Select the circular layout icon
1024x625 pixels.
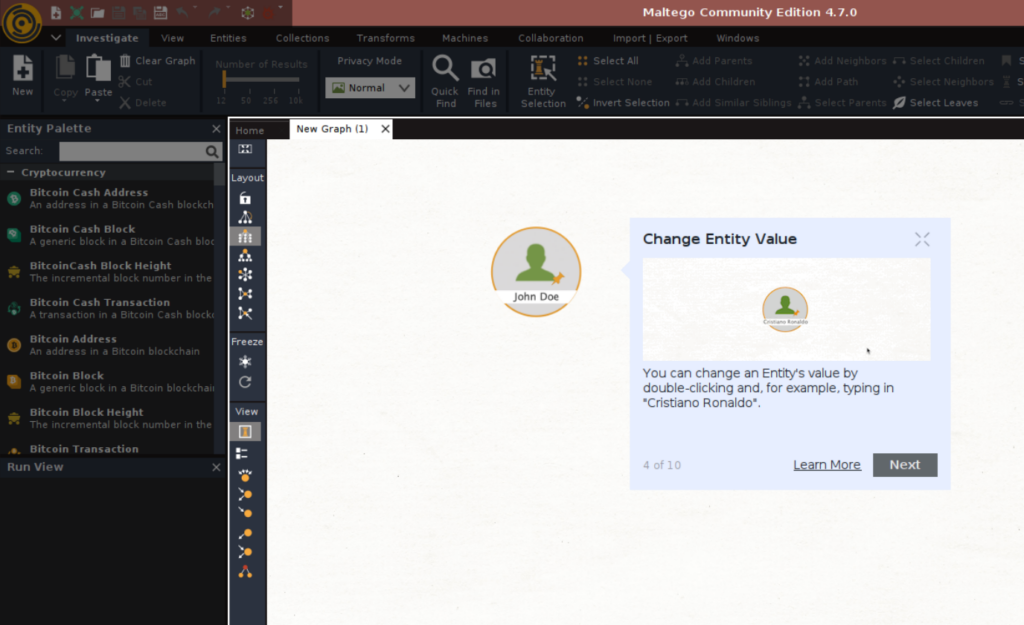(x=245, y=274)
